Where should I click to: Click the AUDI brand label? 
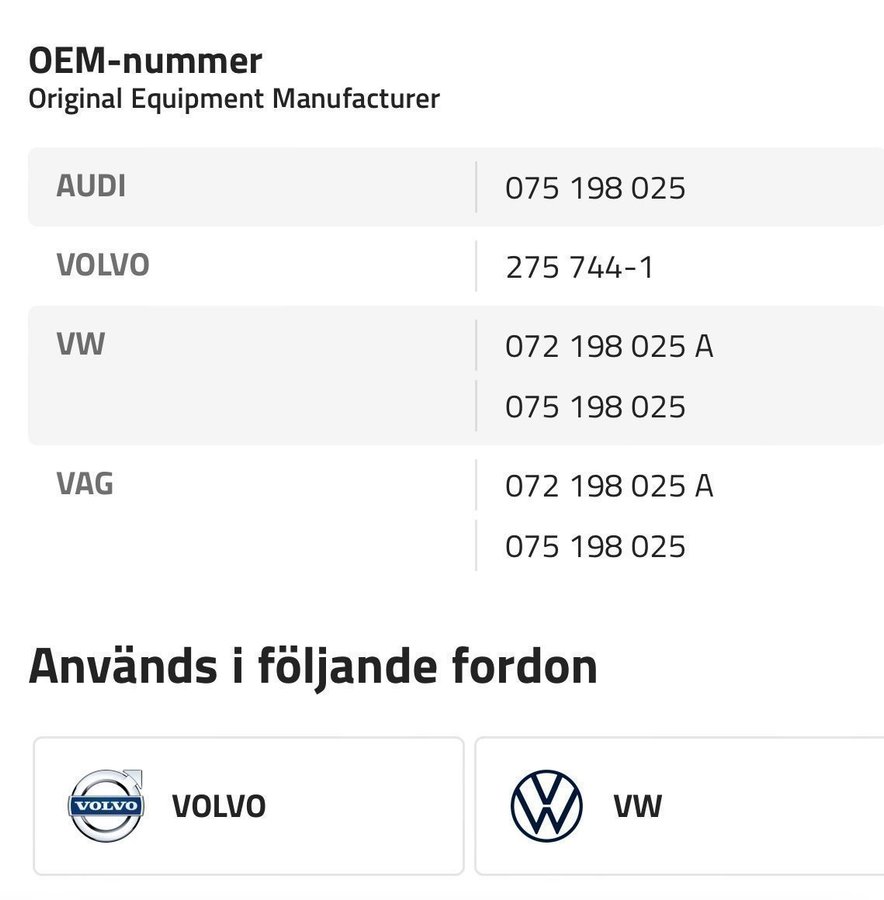click(x=91, y=186)
